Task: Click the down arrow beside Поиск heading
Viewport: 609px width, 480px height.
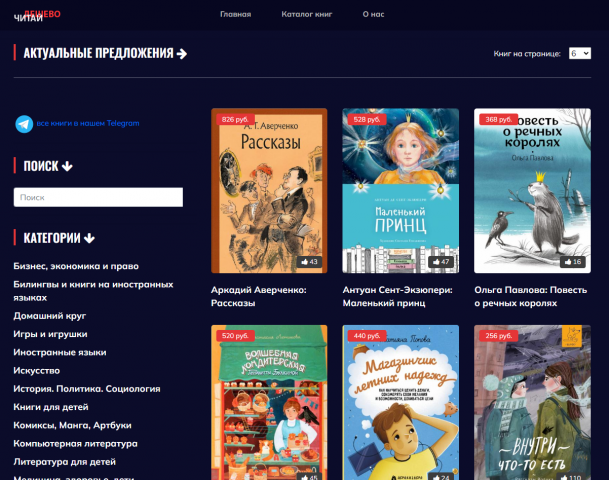Action: 67,166
